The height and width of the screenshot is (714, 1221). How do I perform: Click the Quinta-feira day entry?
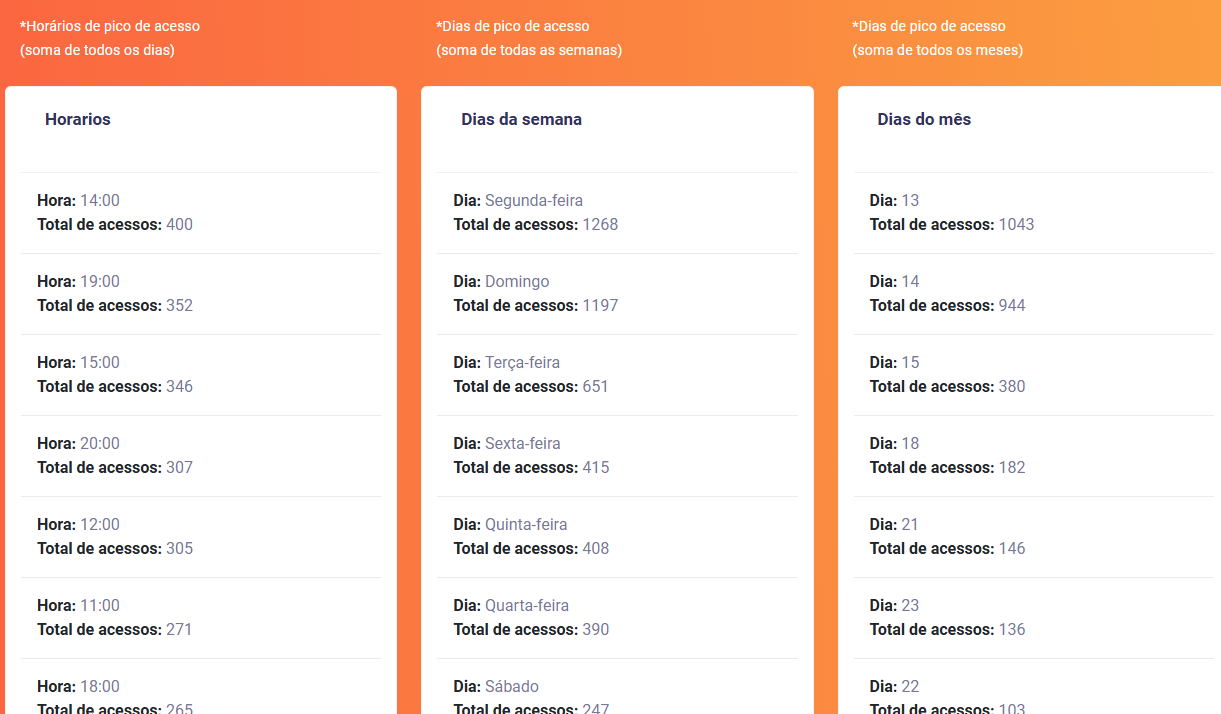(x=617, y=537)
